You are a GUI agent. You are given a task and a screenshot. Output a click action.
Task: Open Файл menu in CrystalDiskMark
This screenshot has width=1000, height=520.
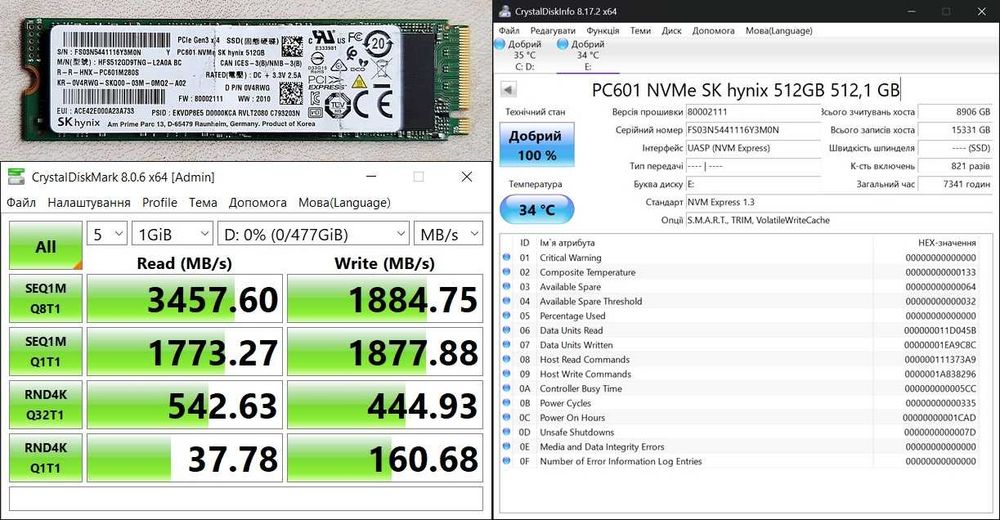tap(21, 202)
